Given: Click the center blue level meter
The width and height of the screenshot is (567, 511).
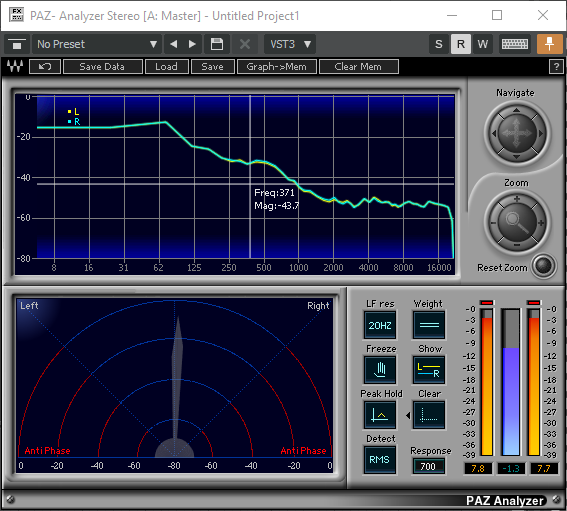Looking at the screenshot, I should tap(511, 382).
